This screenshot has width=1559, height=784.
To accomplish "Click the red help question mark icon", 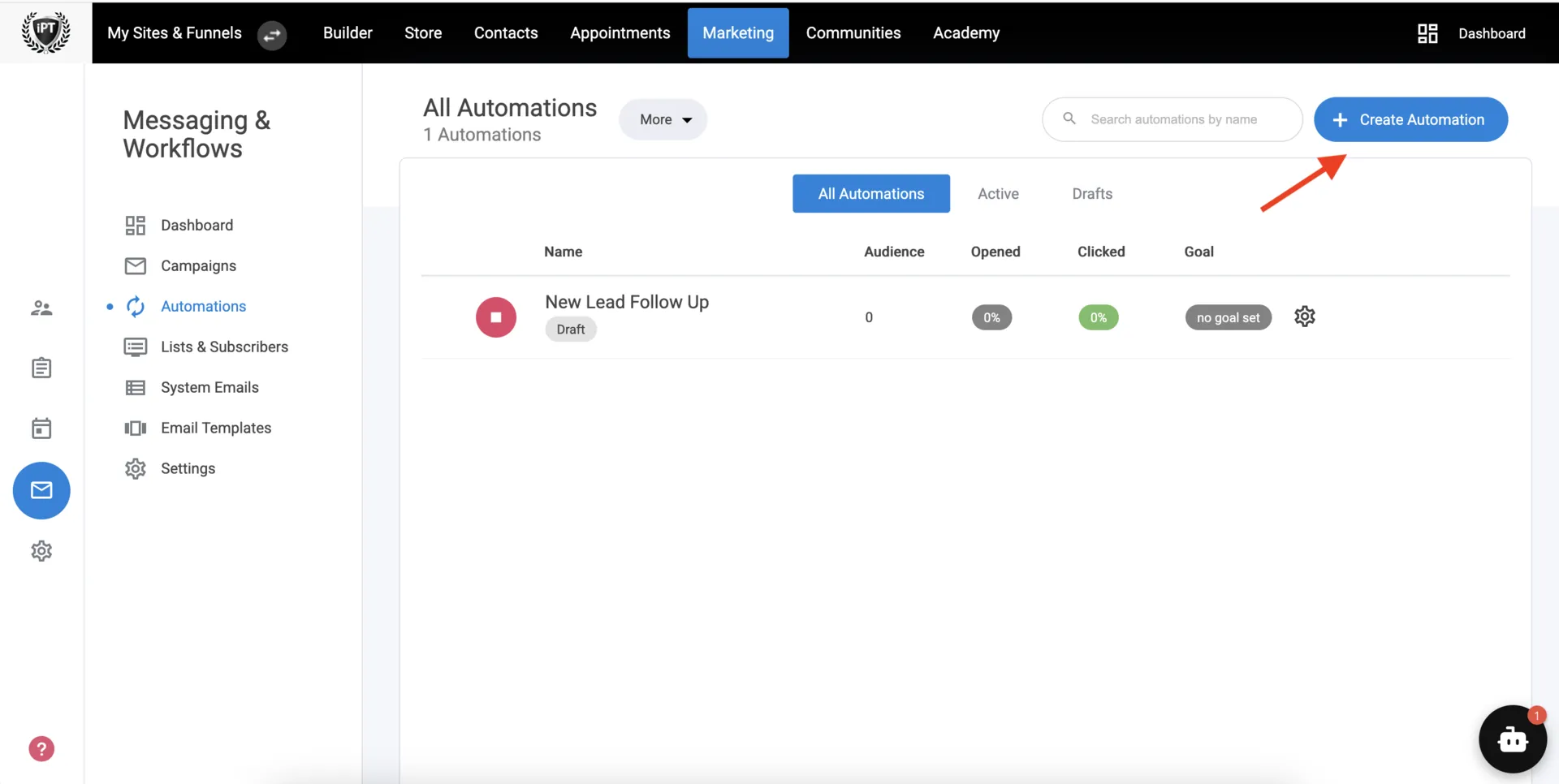I will pyautogui.click(x=41, y=748).
